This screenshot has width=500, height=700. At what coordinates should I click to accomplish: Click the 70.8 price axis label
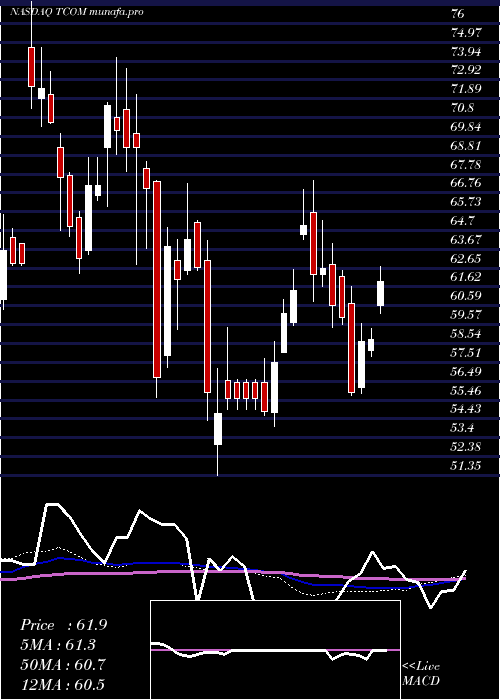pos(462,108)
